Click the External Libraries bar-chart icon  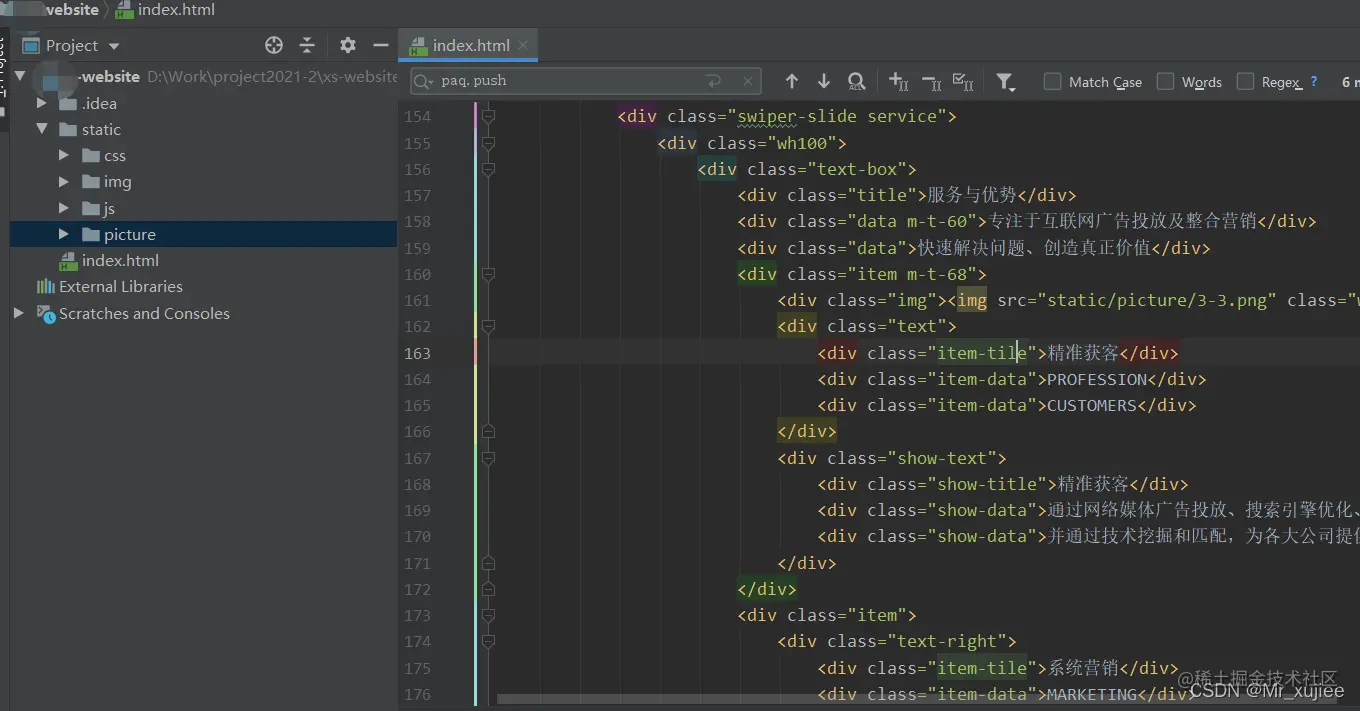[x=46, y=286]
